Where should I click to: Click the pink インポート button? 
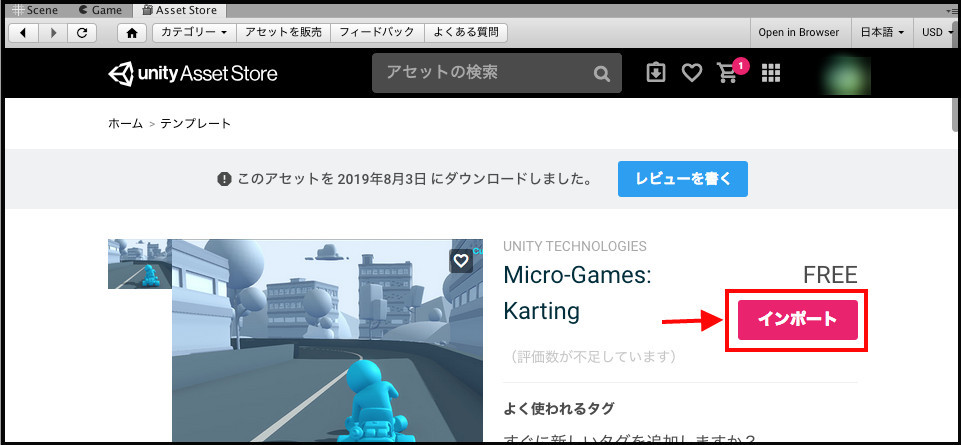point(797,319)
